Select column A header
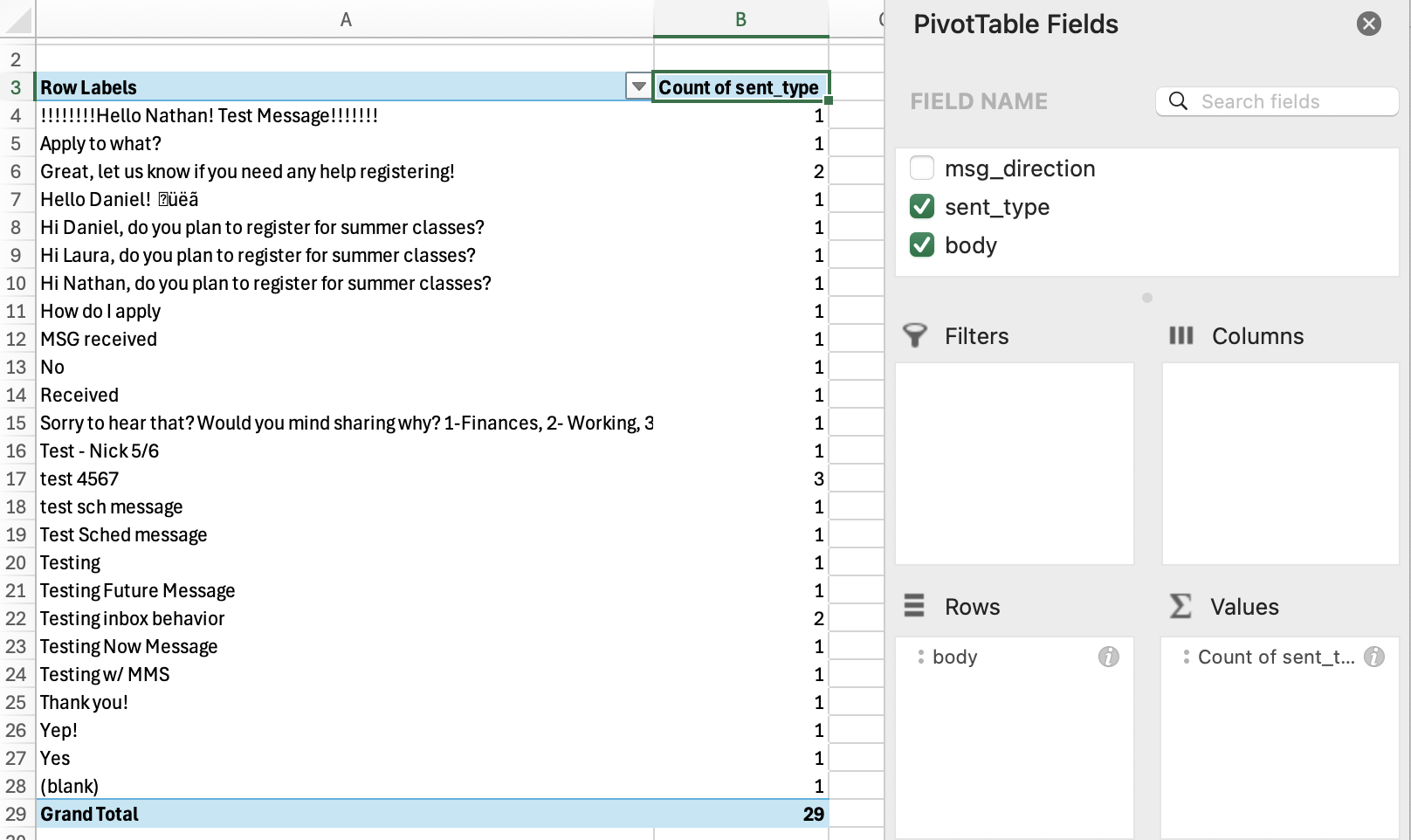Screen dimensions: 1411x840 tap(346, 19)
